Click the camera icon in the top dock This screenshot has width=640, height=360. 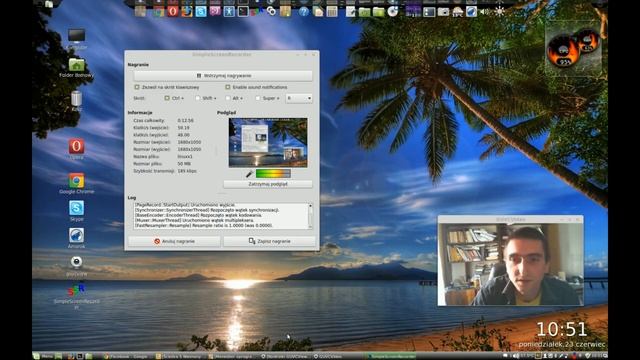[443, 12]
